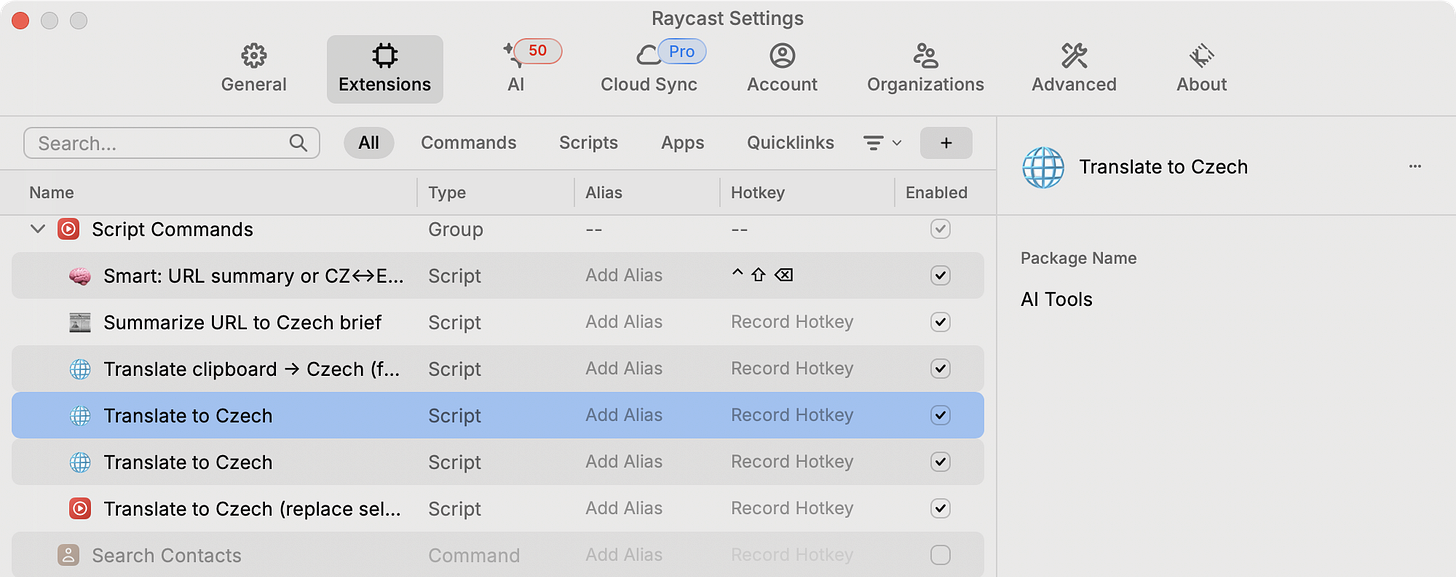The image size is (1456, 577).
Task: Select the Search Contacts row
Action: click(498, 555)
